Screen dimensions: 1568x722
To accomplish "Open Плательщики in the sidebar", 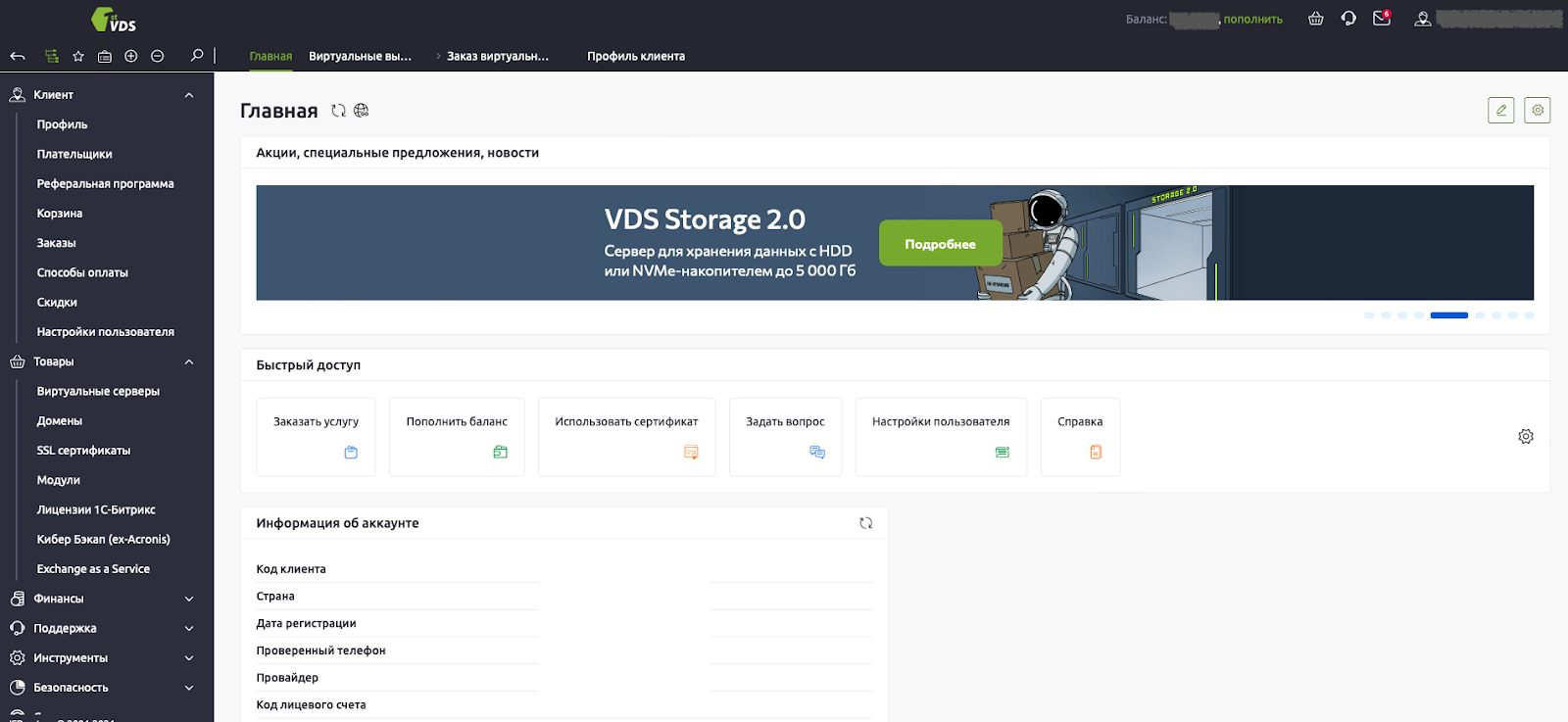I will 74,154.
